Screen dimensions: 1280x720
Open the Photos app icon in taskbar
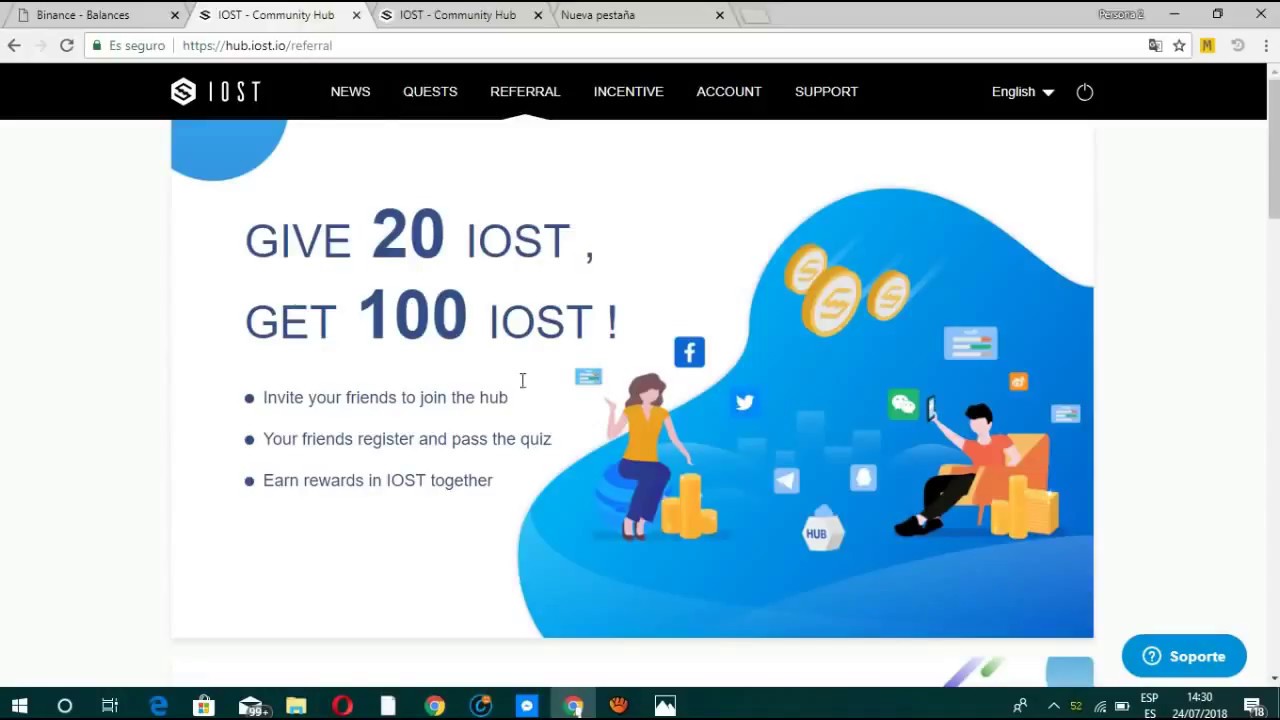coord(665,706)
